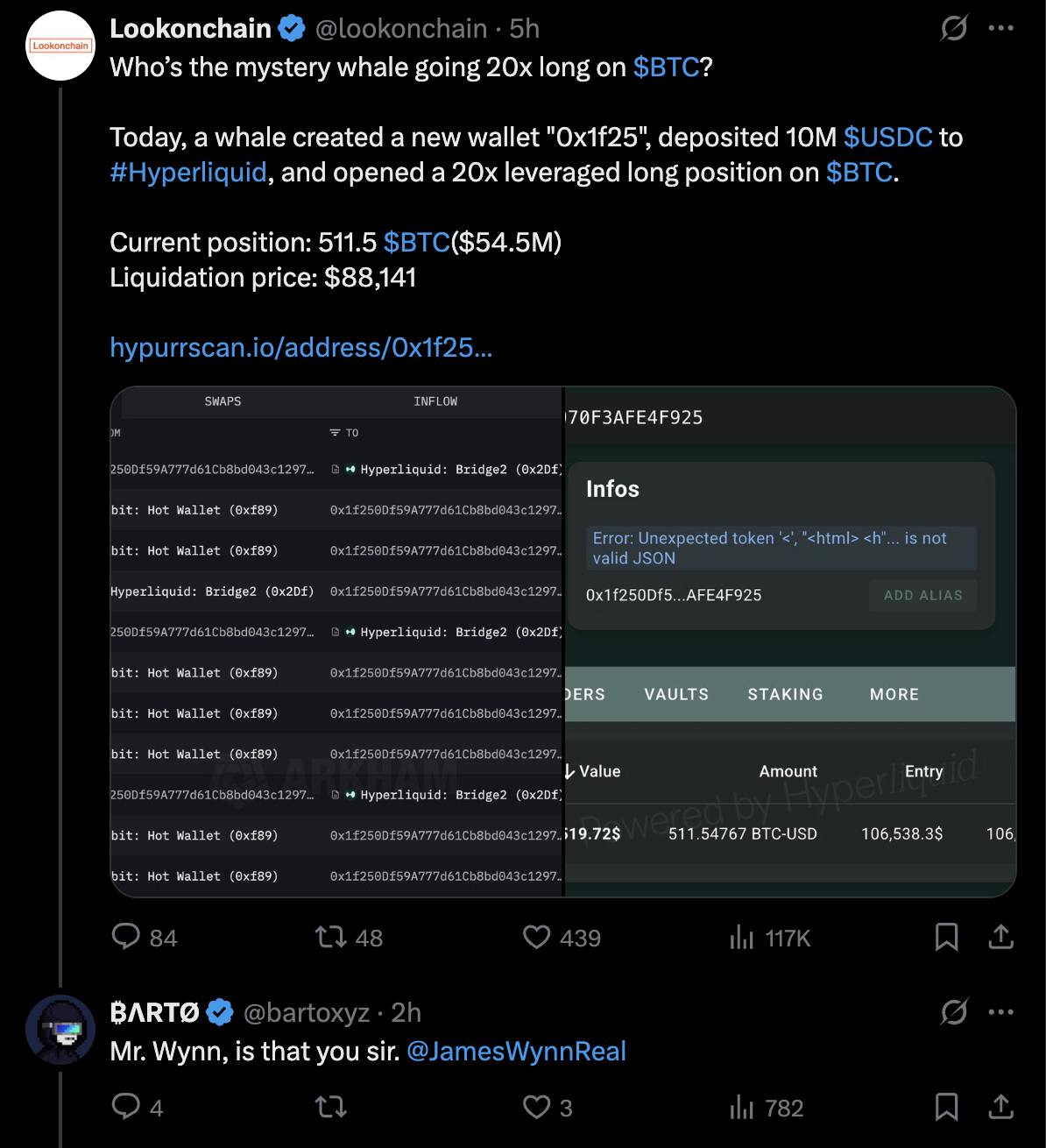Reply to BARTØ's comment
The height and width of the screenshot is (1148, 1046).
126,1107
